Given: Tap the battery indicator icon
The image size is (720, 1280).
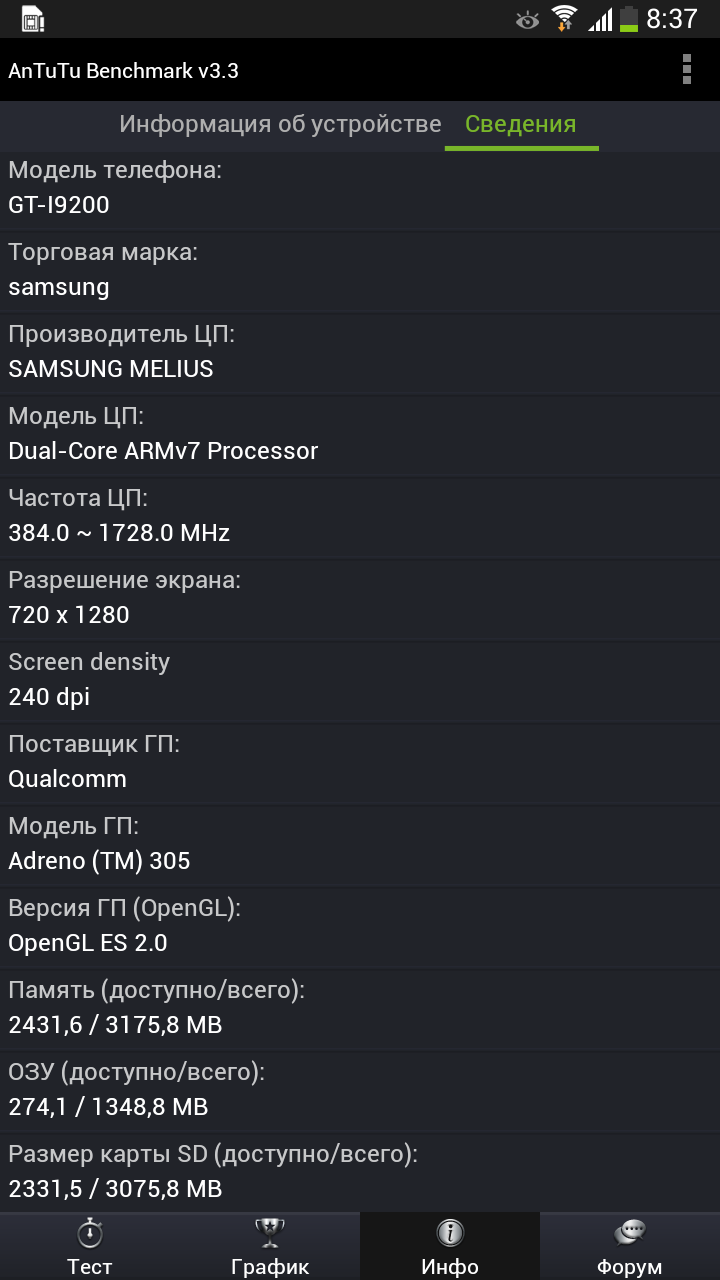Looking at the screenshot, I should click(x=628, y=19).
